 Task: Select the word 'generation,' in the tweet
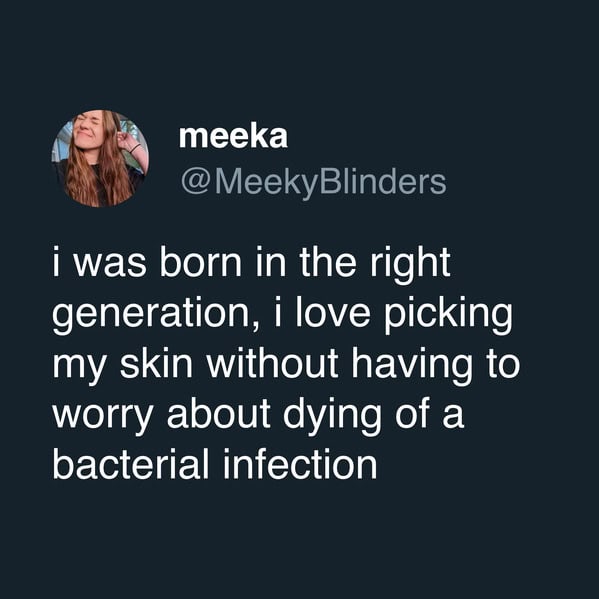pos(156,316)
